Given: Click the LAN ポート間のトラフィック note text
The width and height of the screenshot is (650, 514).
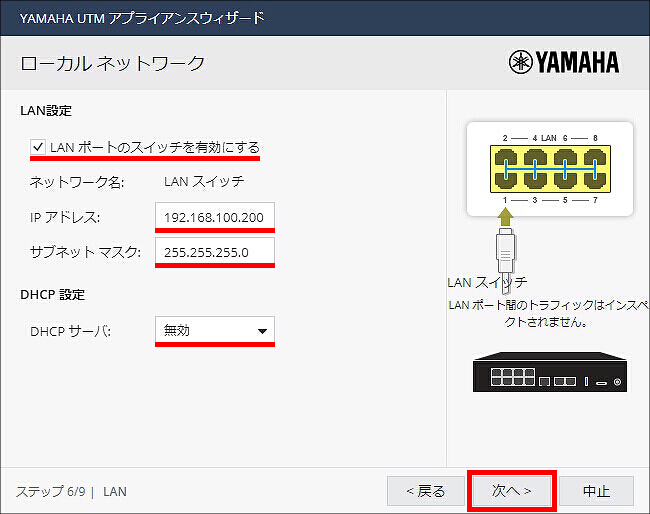Looking at the screenshot, I should tap(548, 313).
